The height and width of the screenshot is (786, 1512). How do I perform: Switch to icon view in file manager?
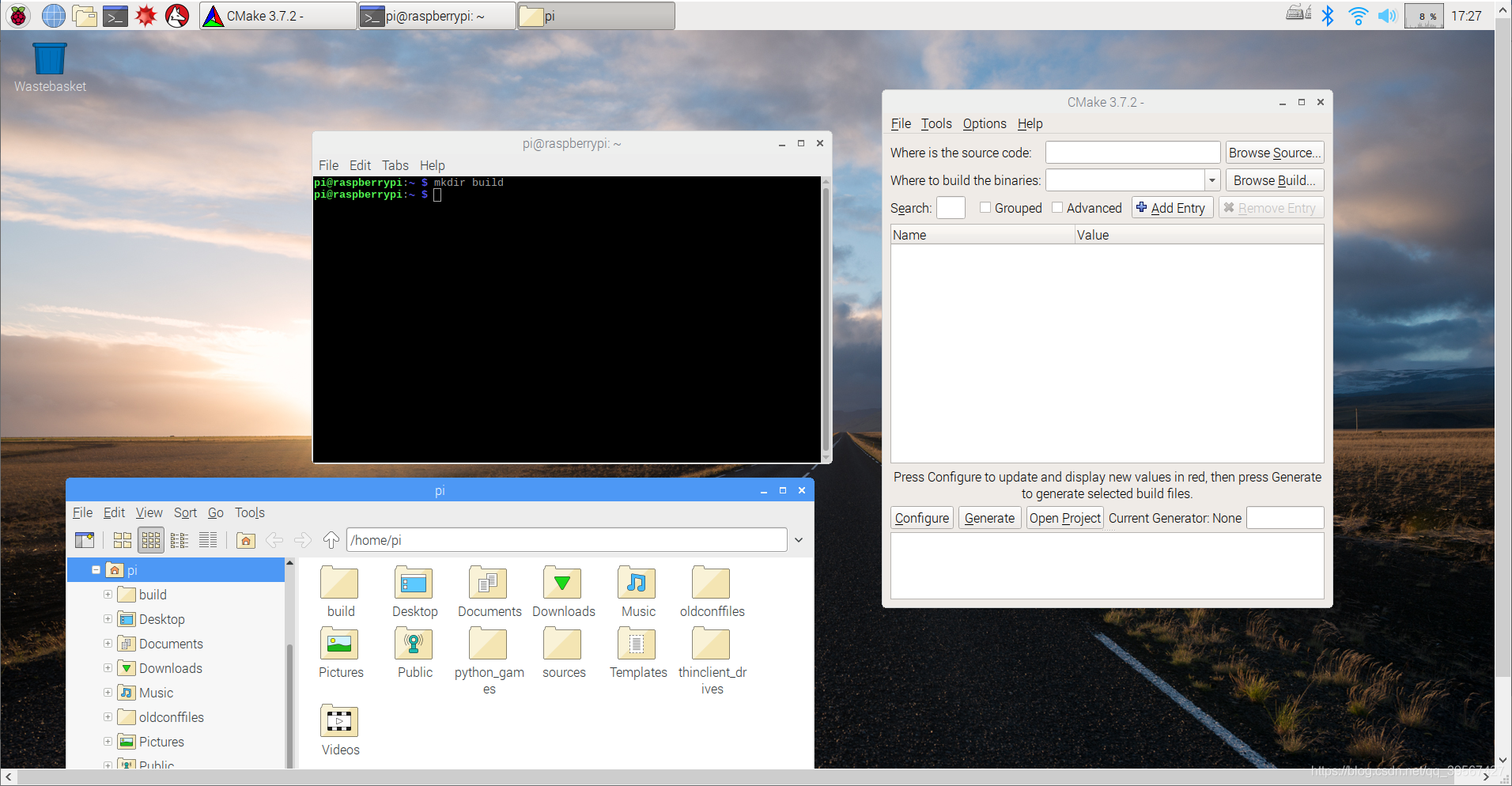122,540
